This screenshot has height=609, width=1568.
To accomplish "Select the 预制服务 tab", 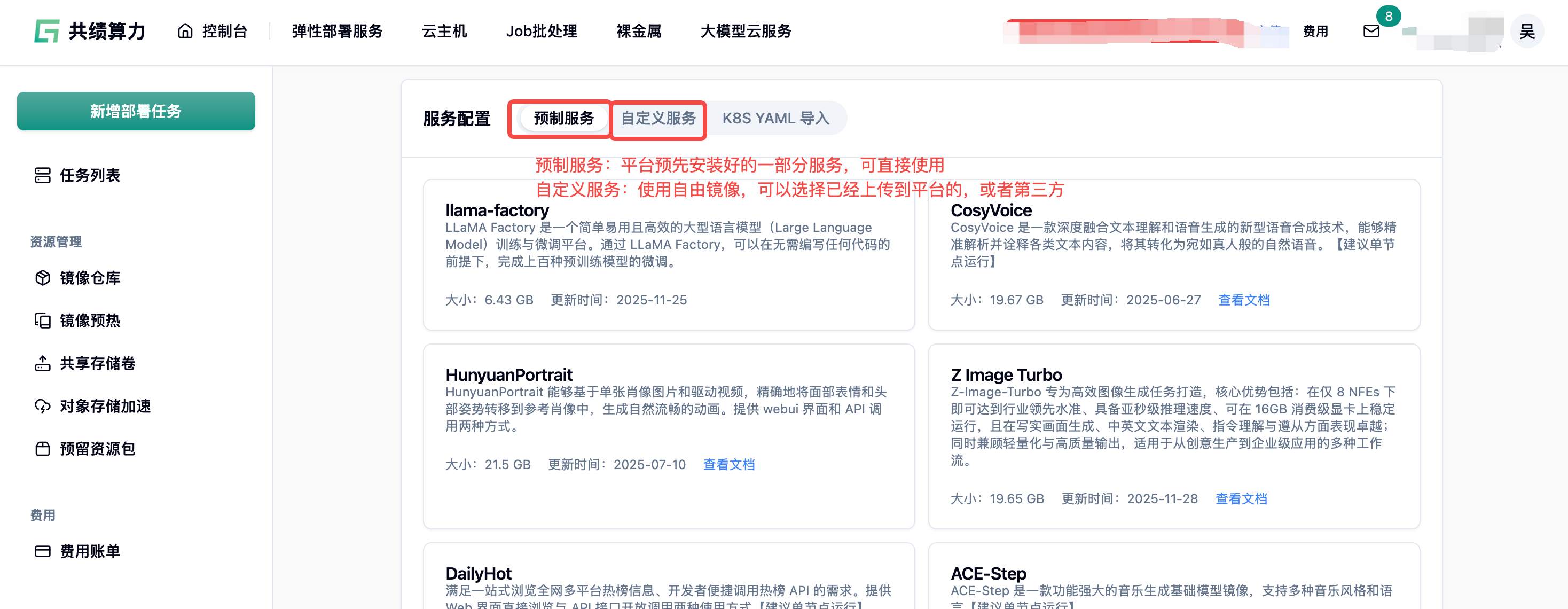I will pyautogui.click(x=563, y=118).
